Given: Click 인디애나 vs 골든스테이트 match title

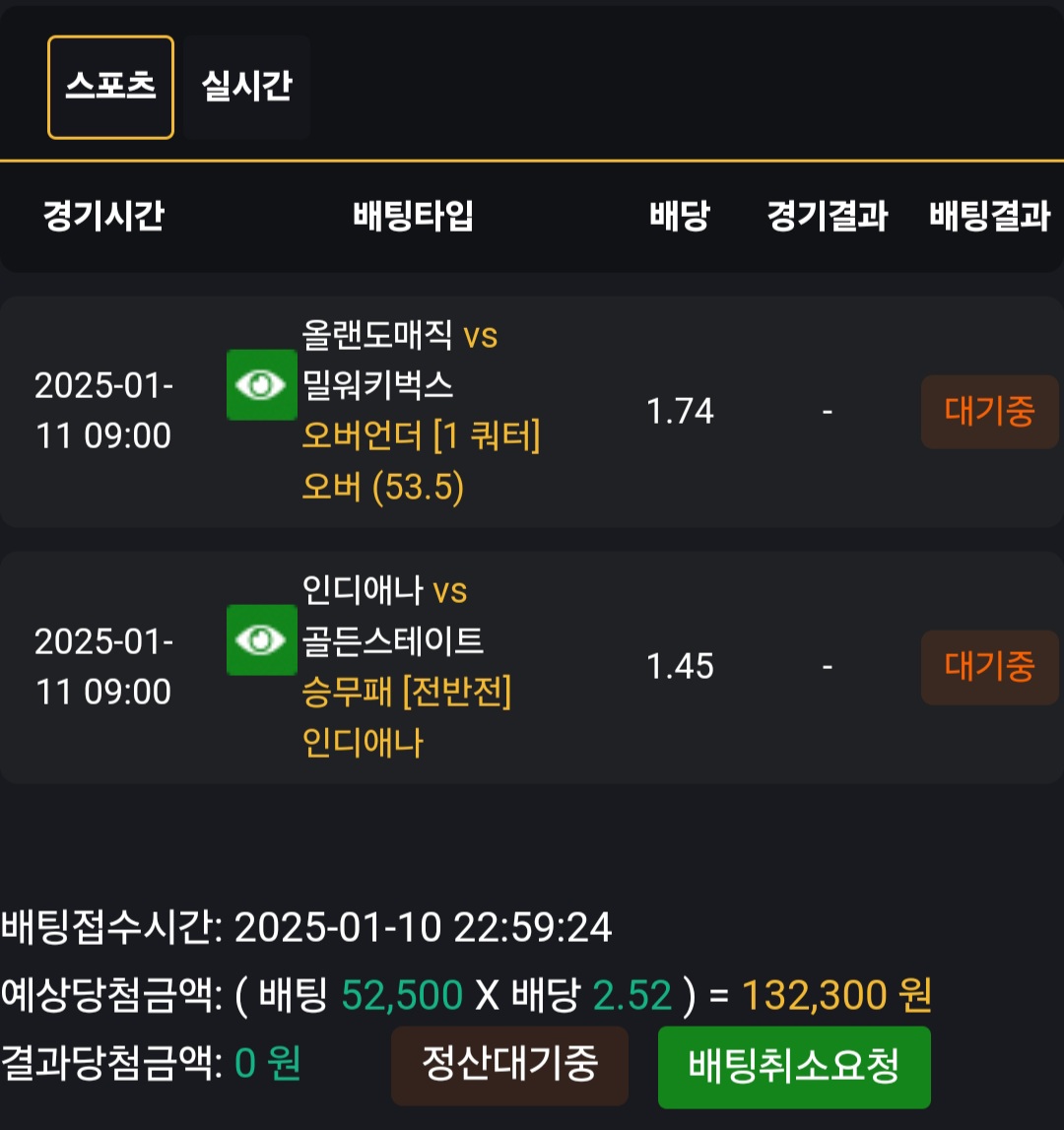Looking at the screenshot, I should point(392,617).
